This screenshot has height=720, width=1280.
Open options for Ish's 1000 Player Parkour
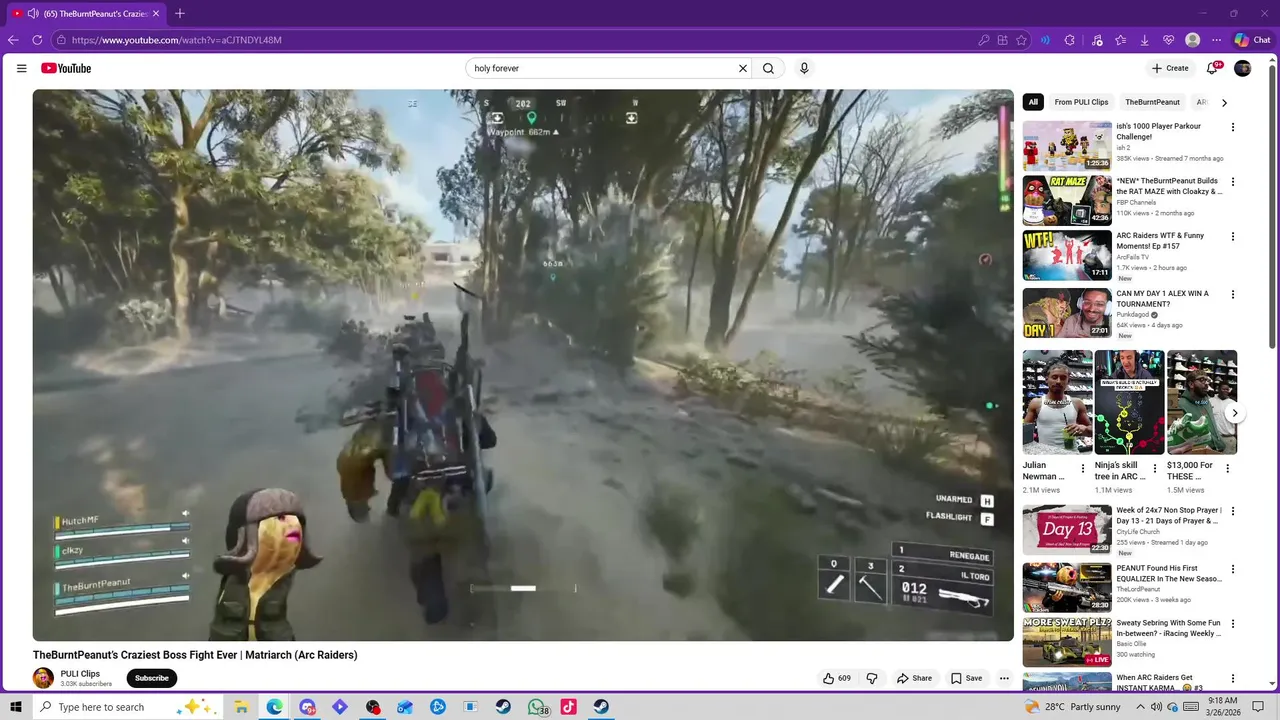1233,127
